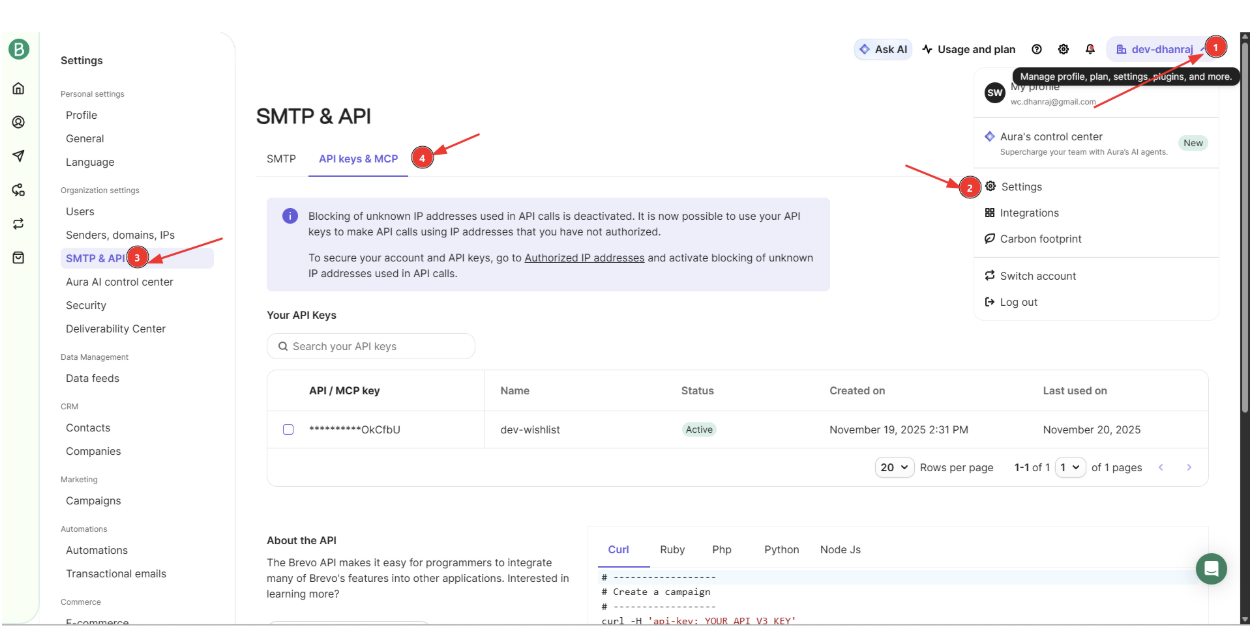Click the info icon in the IP blocking notice

pos(290,216)
